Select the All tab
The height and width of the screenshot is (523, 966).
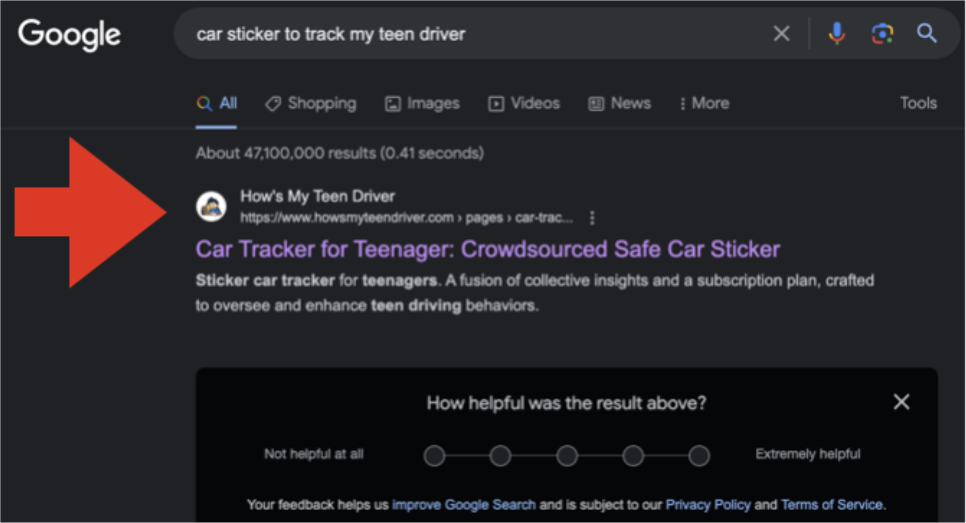217,103
